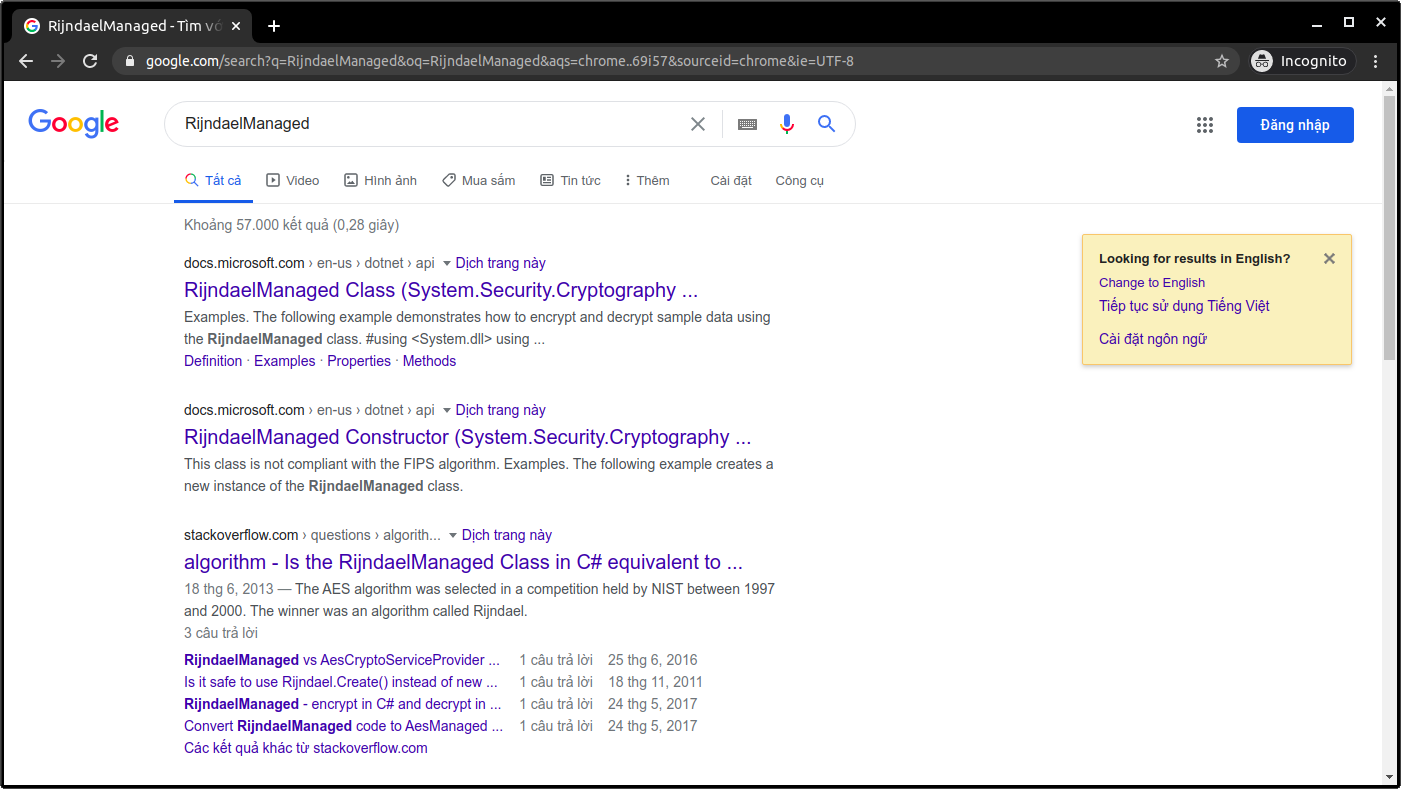Open the on-screen keyboard icon
This screenshot has height=789, width=1401.
(x=747, y=124)
